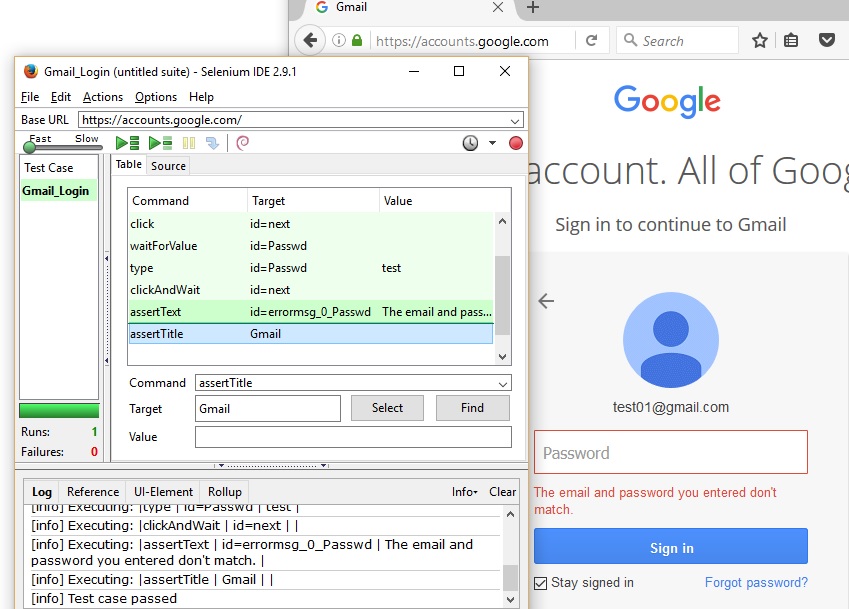Click the green test run progress bar

59,410
